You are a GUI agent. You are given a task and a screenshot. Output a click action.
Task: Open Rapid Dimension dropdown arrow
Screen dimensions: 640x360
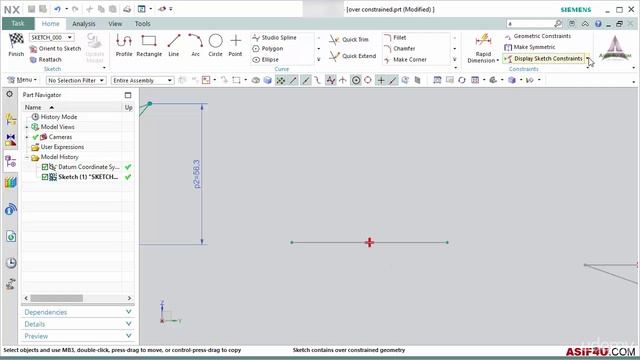(x=498, y=60)
